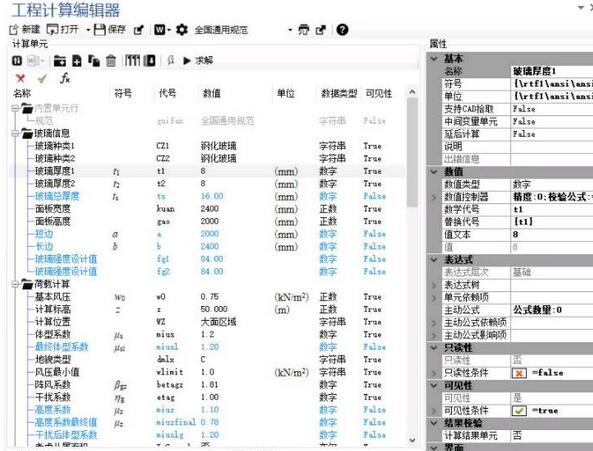Image resolution: width=593 pixels, height=451 pixels.
Task: Click the 打开 open button
Action: pyautogui.click(x=63, y=29)
